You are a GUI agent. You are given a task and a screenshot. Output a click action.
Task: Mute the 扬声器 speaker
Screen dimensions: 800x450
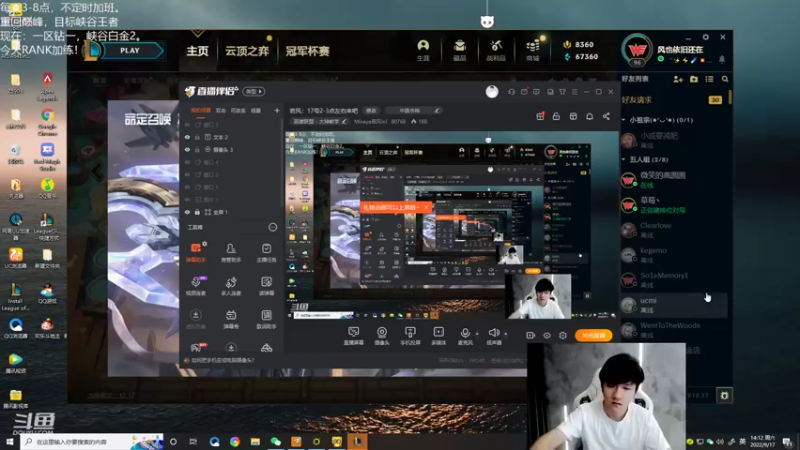pos(493,336)
